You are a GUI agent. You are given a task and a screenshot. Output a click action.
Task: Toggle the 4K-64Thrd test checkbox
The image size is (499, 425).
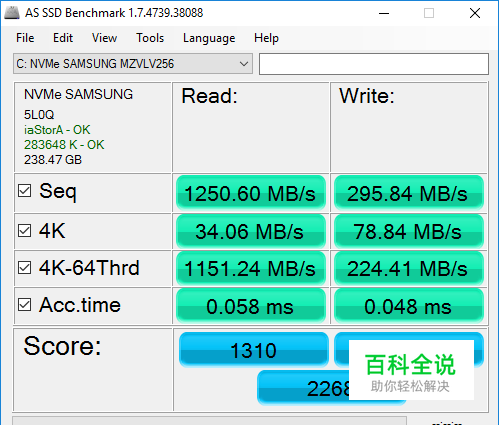[25, 268]
